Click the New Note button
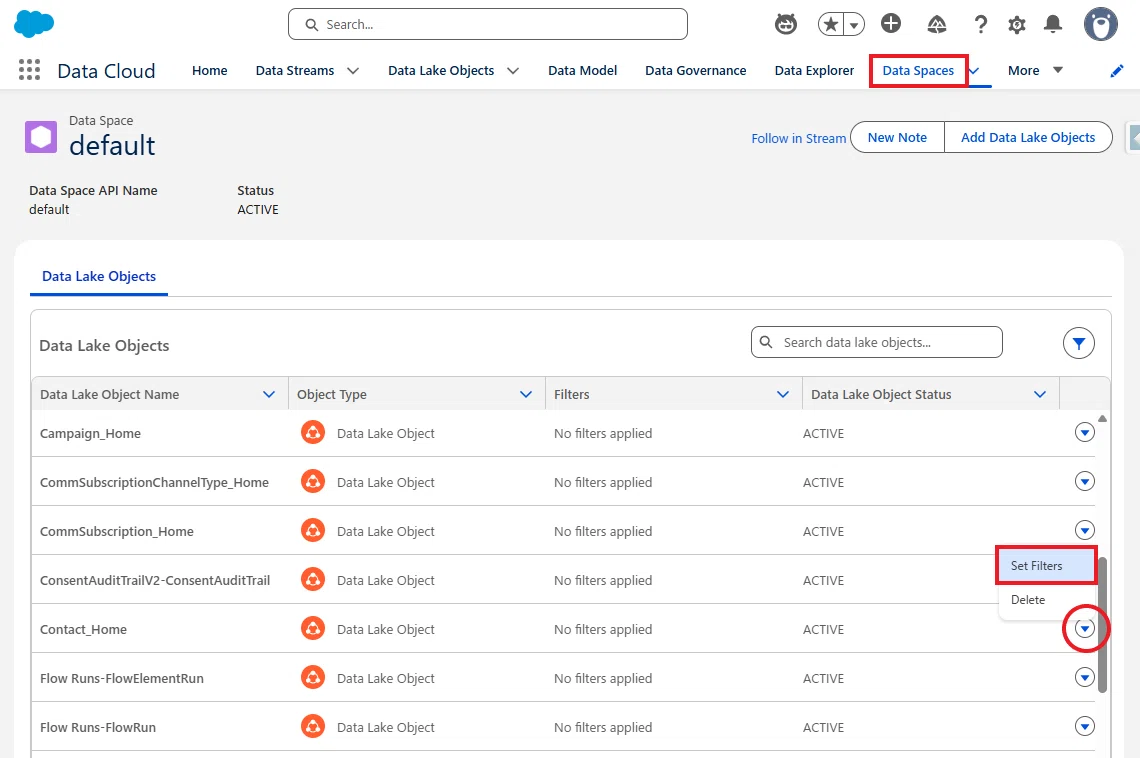Viewport: 1140px width, 758px height. [x=896, y=137]
